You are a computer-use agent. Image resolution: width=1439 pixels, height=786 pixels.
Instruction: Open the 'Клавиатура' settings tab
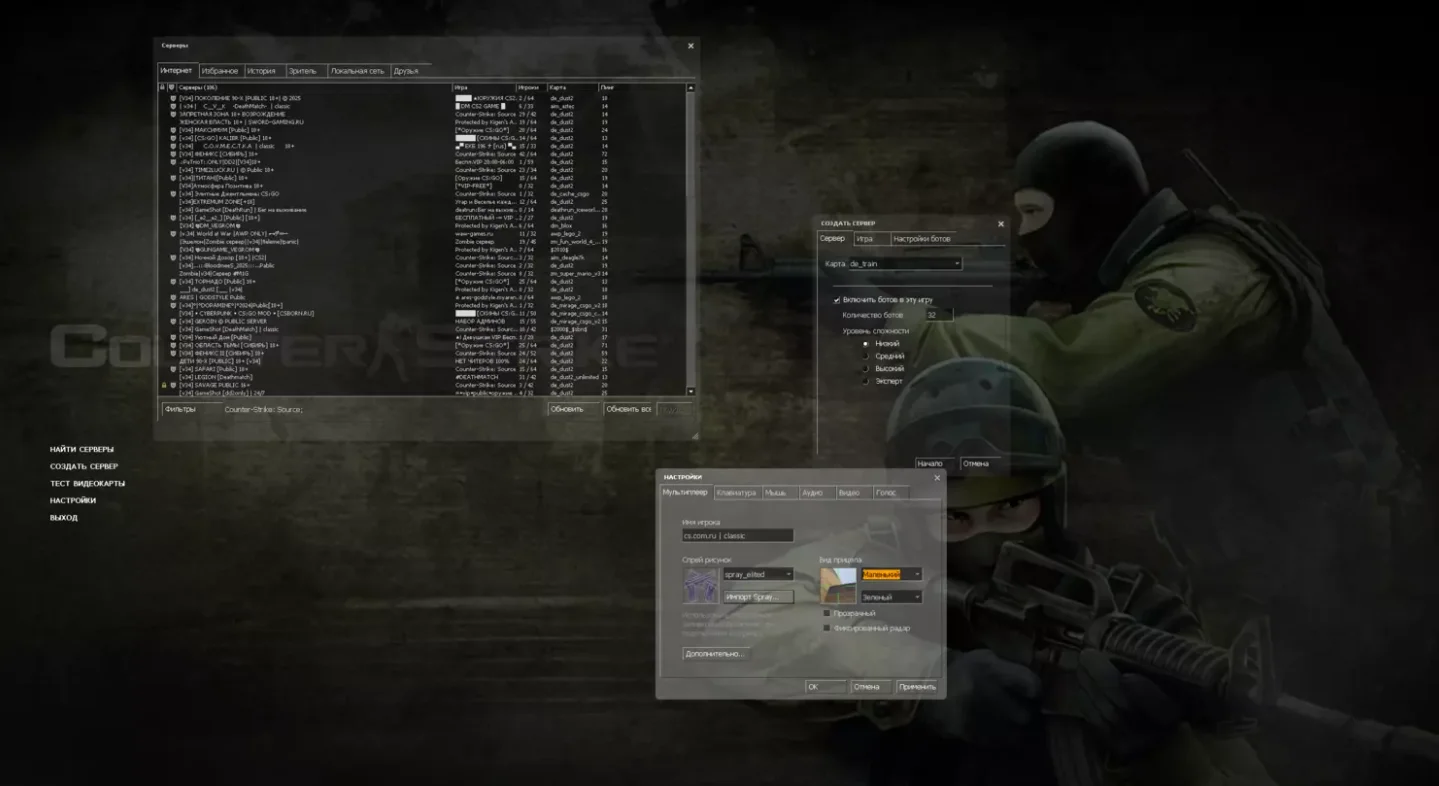tap(736, 493)
